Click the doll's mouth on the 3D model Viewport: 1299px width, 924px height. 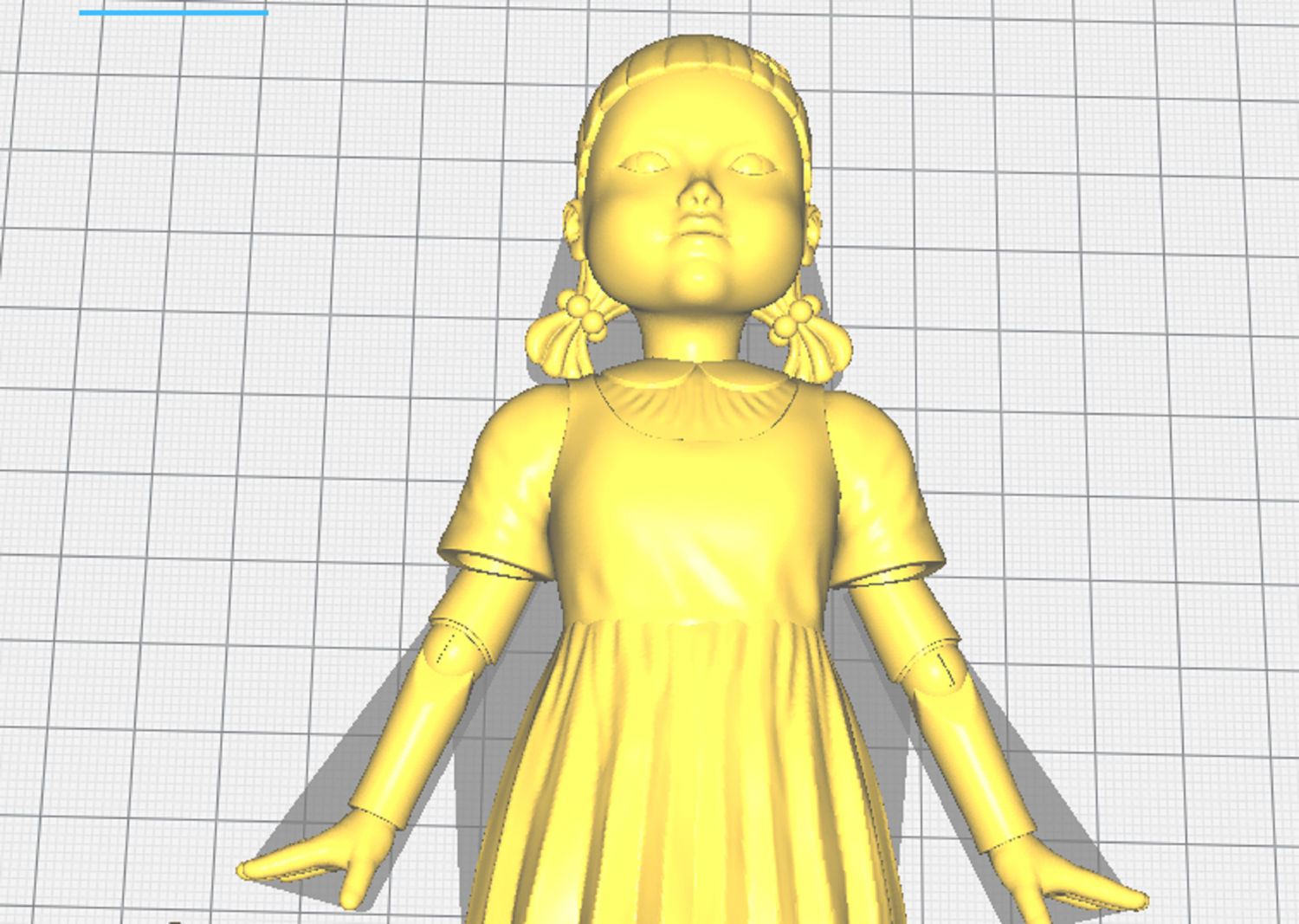click(x=700, y=234)
